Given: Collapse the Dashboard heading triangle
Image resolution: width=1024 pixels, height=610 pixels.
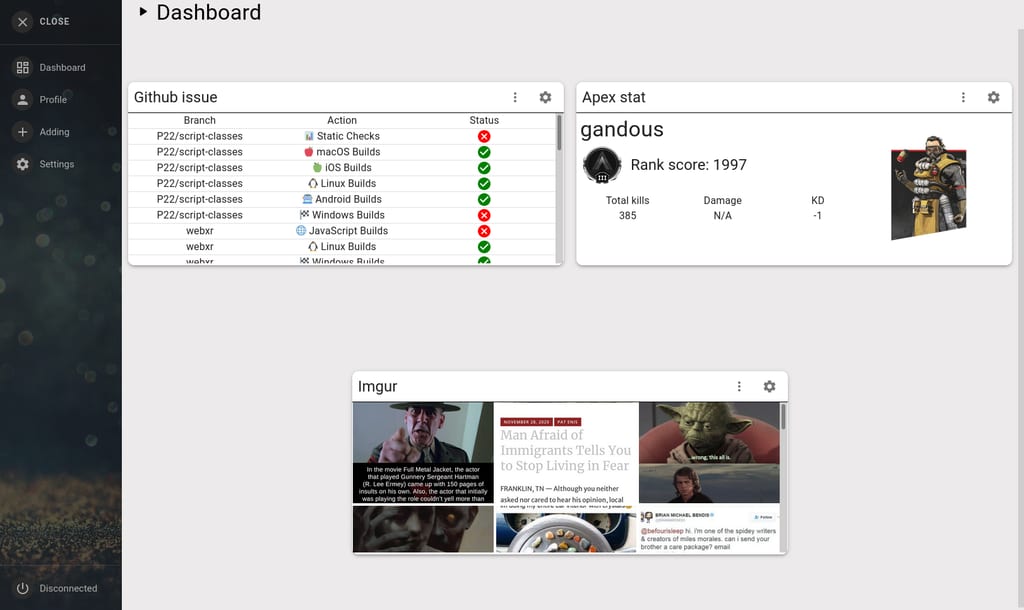Looking at the screenshot, I should point(142,11).
